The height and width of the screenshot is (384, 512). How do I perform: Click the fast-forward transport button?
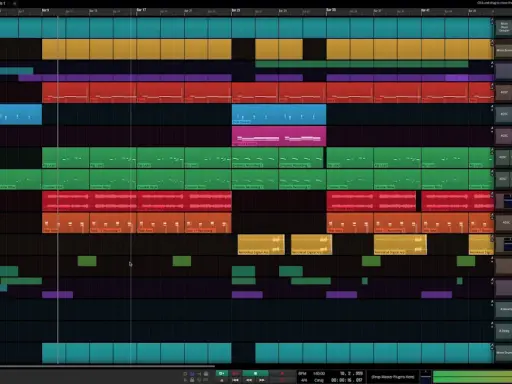[262, 380]
